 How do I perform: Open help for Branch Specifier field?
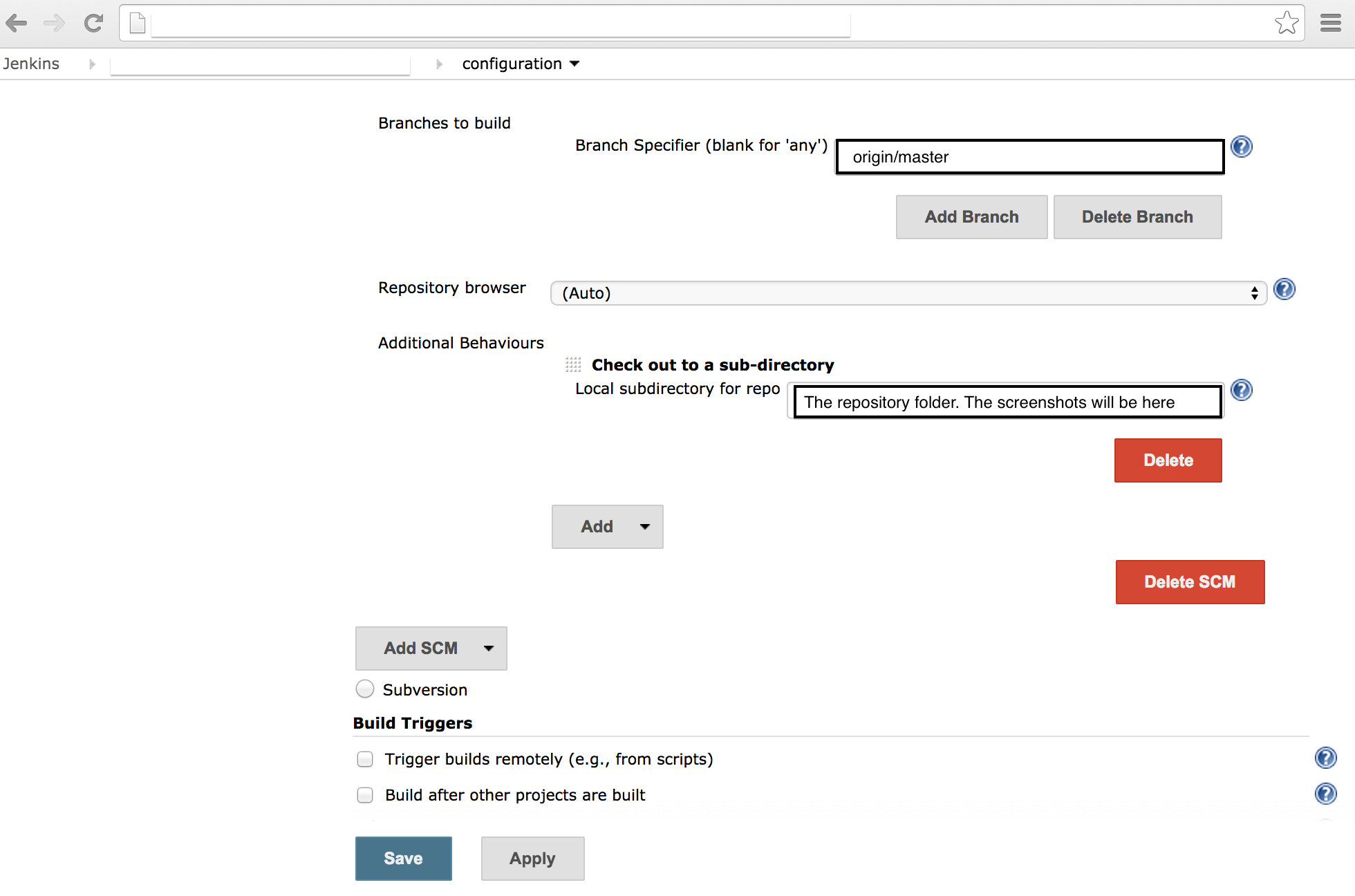click(x=1242, y=147)
